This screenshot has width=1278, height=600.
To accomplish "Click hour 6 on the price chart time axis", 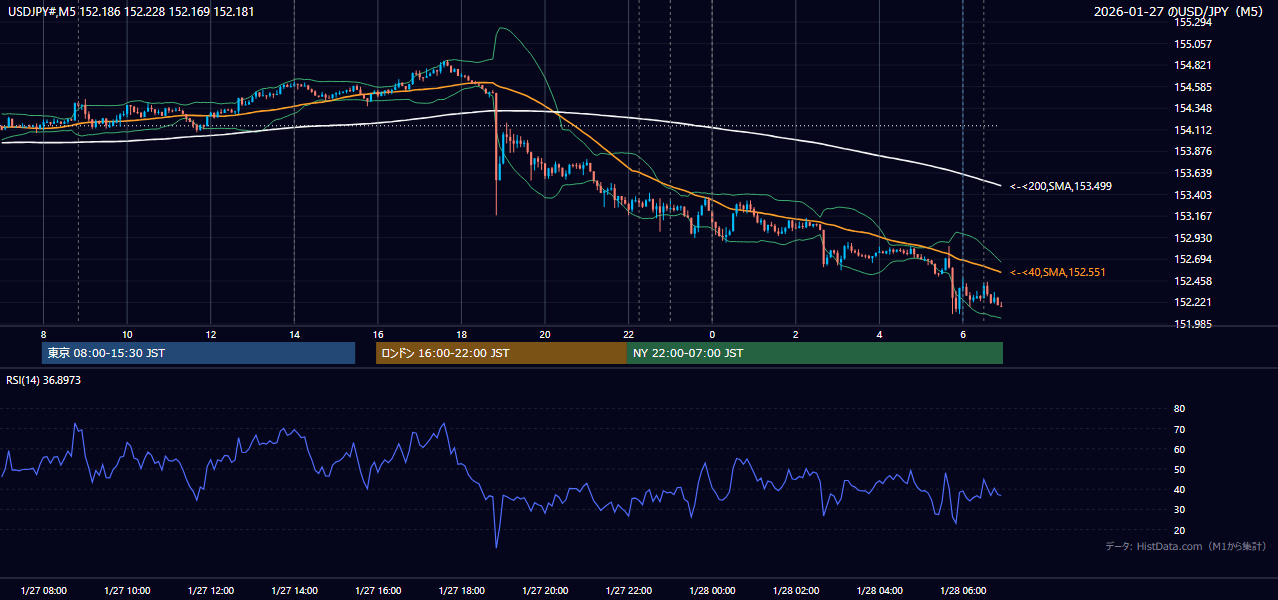I will coord(963,334).
